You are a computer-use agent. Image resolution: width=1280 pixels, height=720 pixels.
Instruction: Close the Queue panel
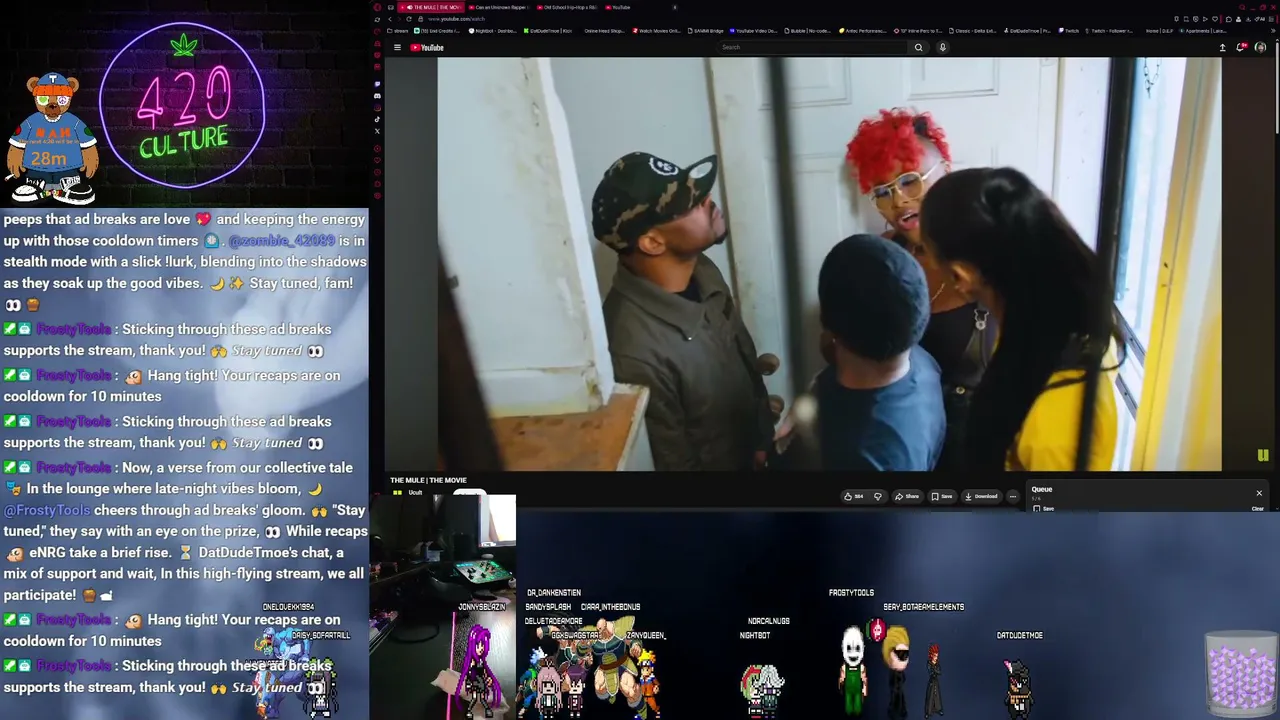1259,493
